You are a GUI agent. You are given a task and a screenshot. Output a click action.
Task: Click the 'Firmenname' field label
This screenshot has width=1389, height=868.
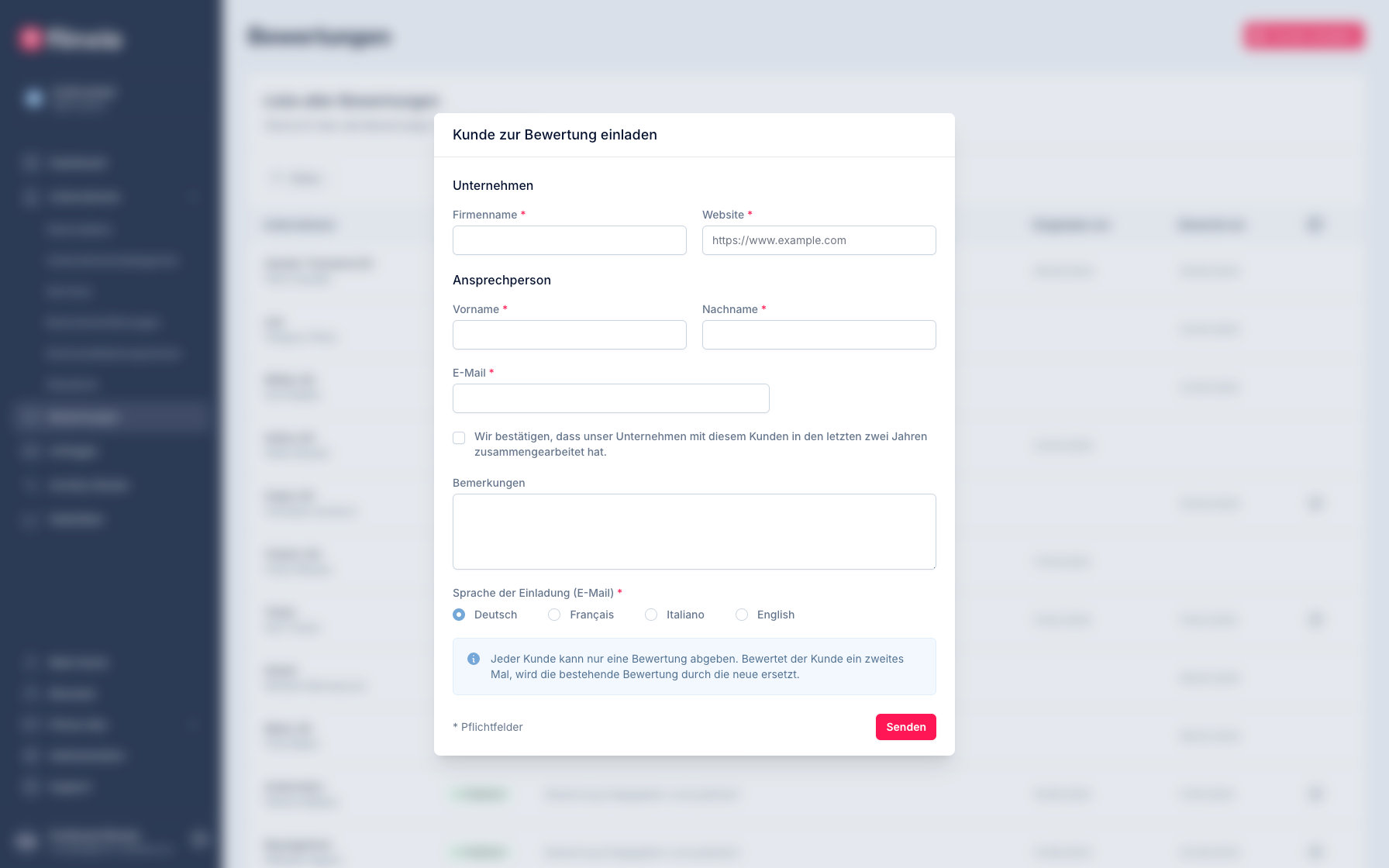[x=484, y=215]
